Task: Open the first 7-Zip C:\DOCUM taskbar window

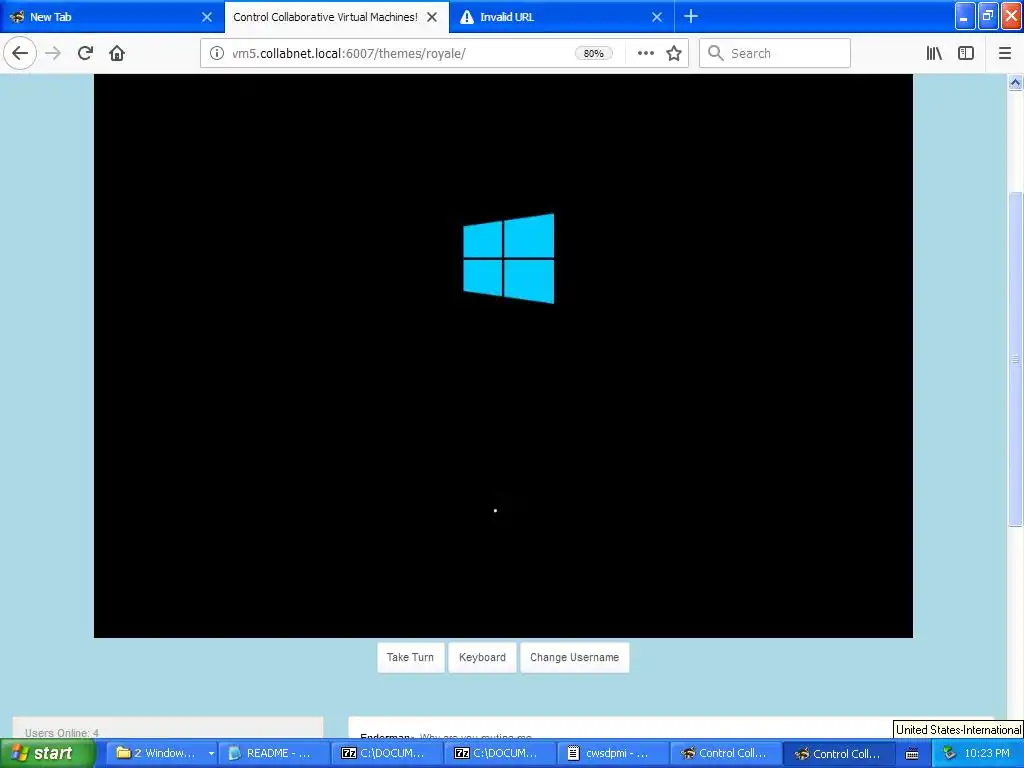Action: click(387, 753)
